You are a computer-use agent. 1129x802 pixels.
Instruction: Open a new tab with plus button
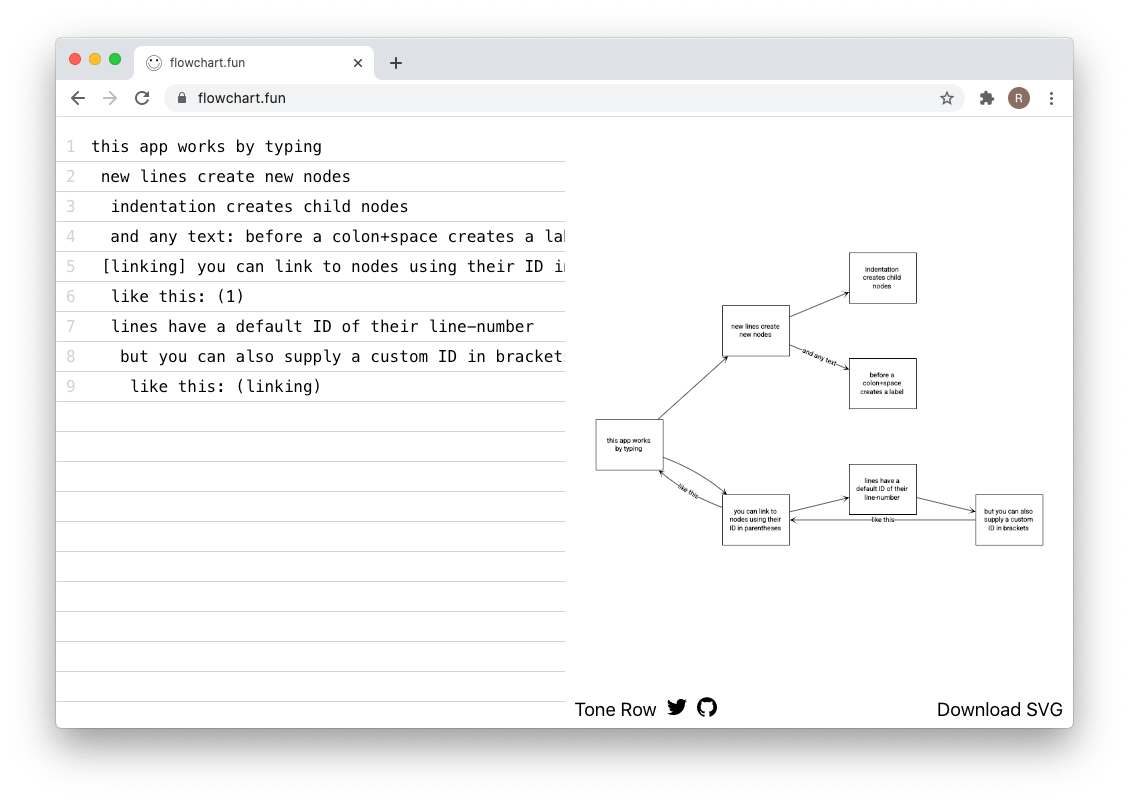(395, 63)
